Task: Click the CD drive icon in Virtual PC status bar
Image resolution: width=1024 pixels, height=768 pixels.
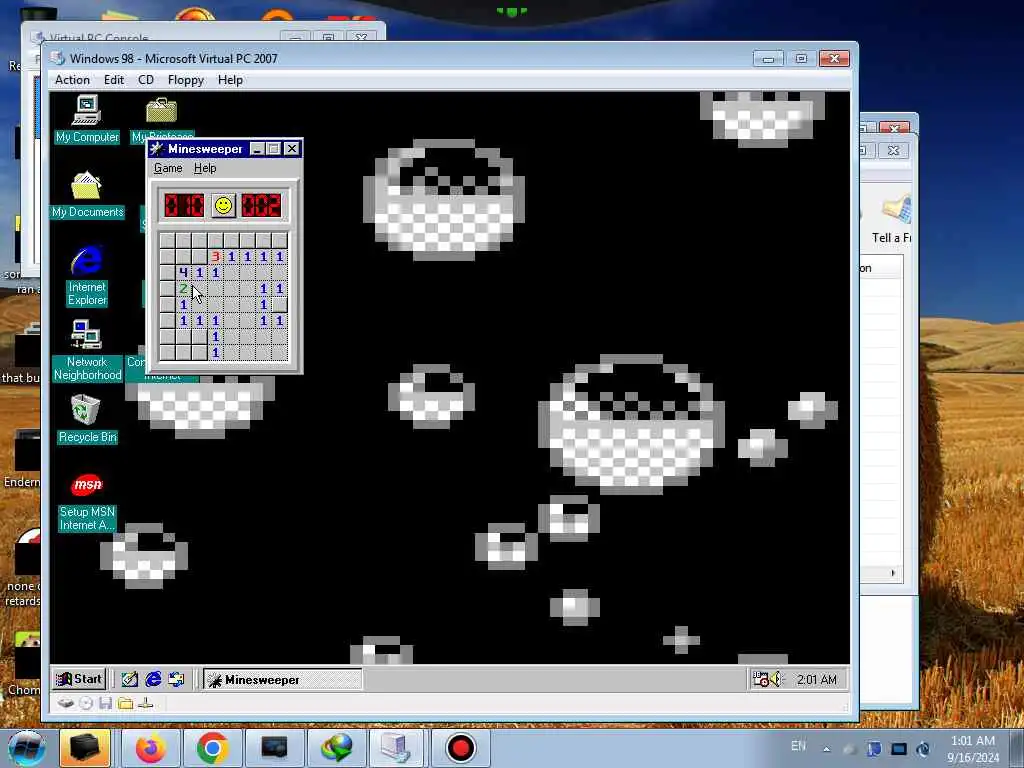Action: point(86,703)
